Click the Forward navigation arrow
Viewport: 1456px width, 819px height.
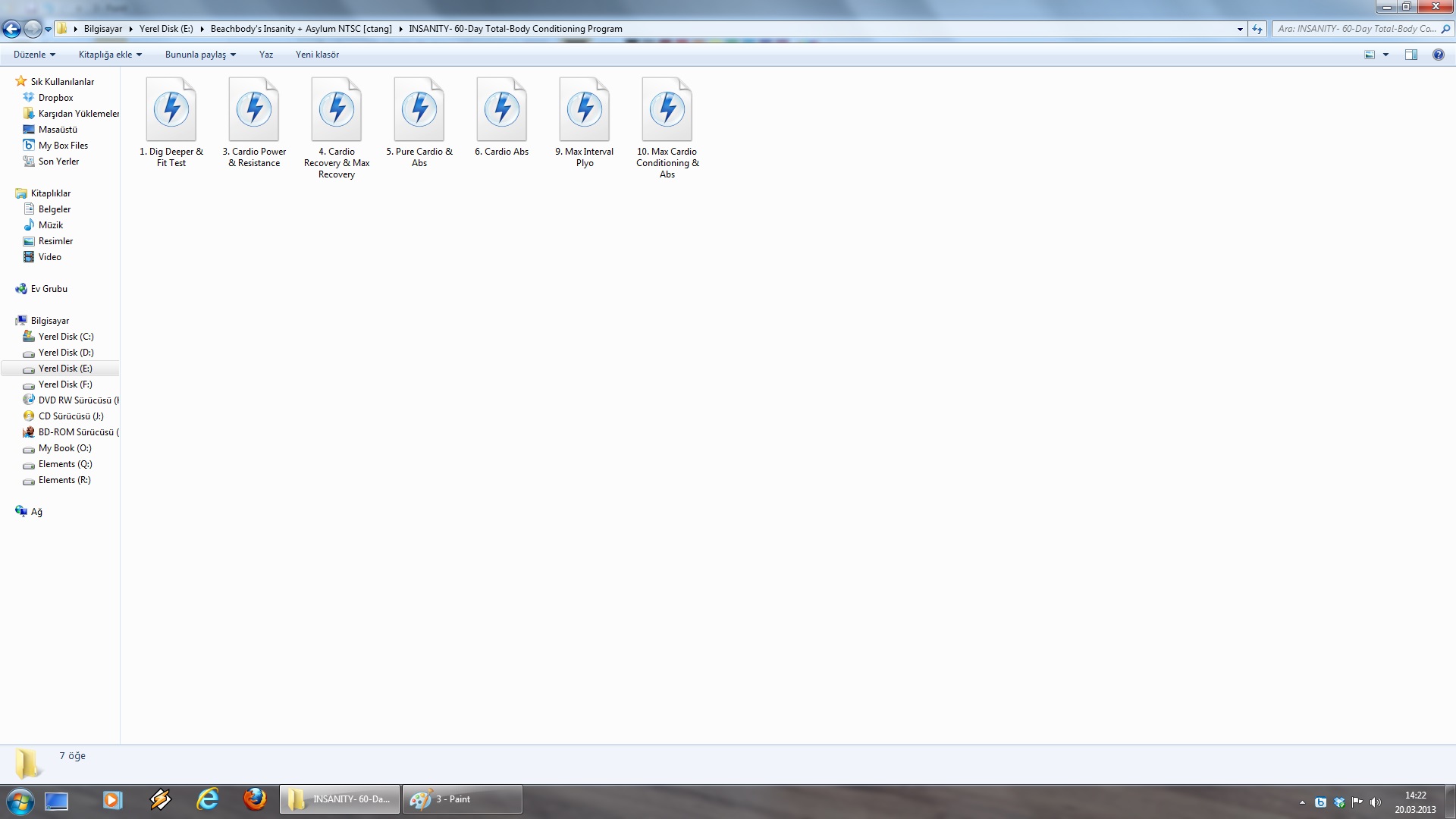coord(32,29)
